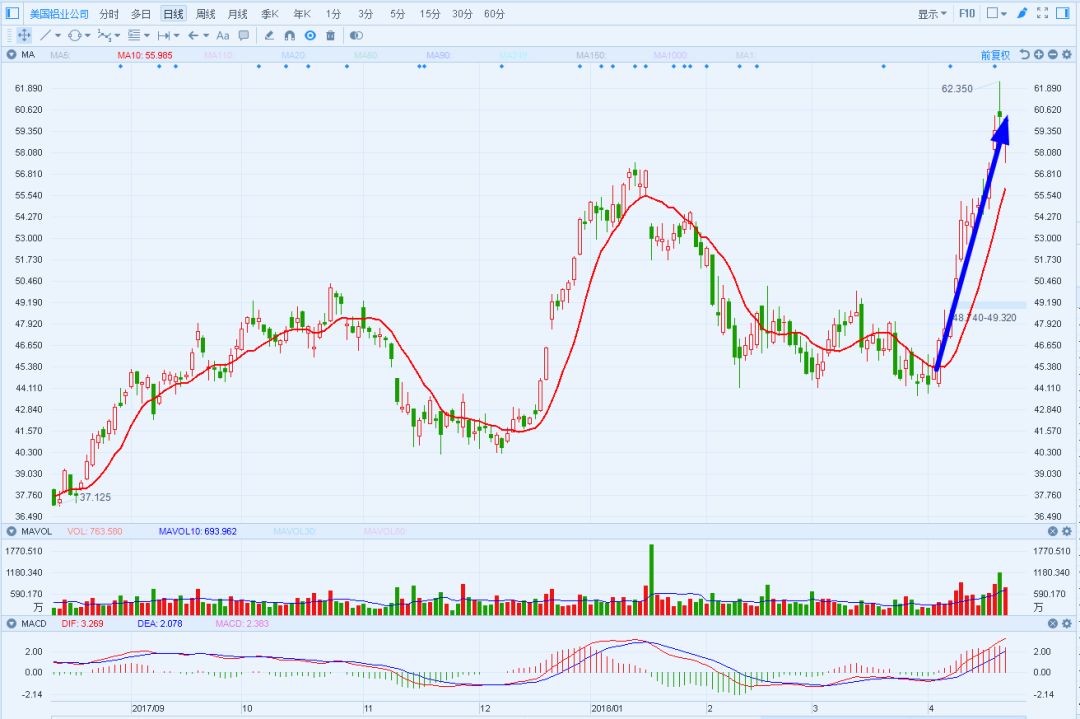Click the DIF: 3.269 MACD label
This screenshot has height=719, width=1080.
tap(82, 624)
